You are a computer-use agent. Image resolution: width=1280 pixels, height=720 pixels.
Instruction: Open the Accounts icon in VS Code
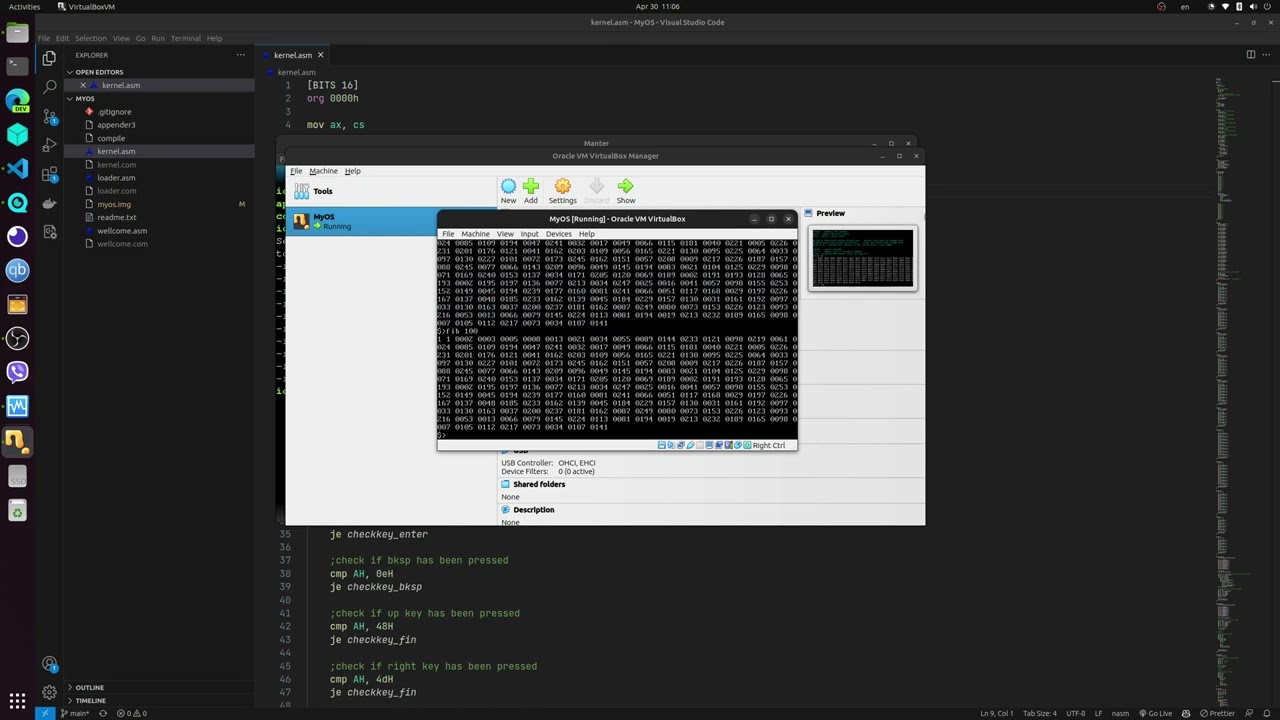(x=49, y=664)
